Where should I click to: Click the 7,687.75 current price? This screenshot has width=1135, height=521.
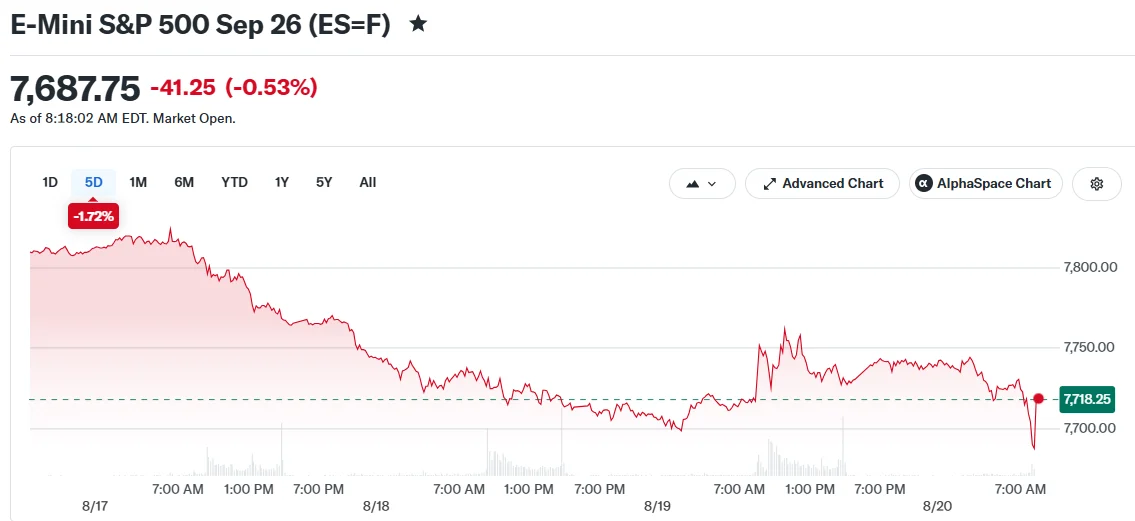75,89
